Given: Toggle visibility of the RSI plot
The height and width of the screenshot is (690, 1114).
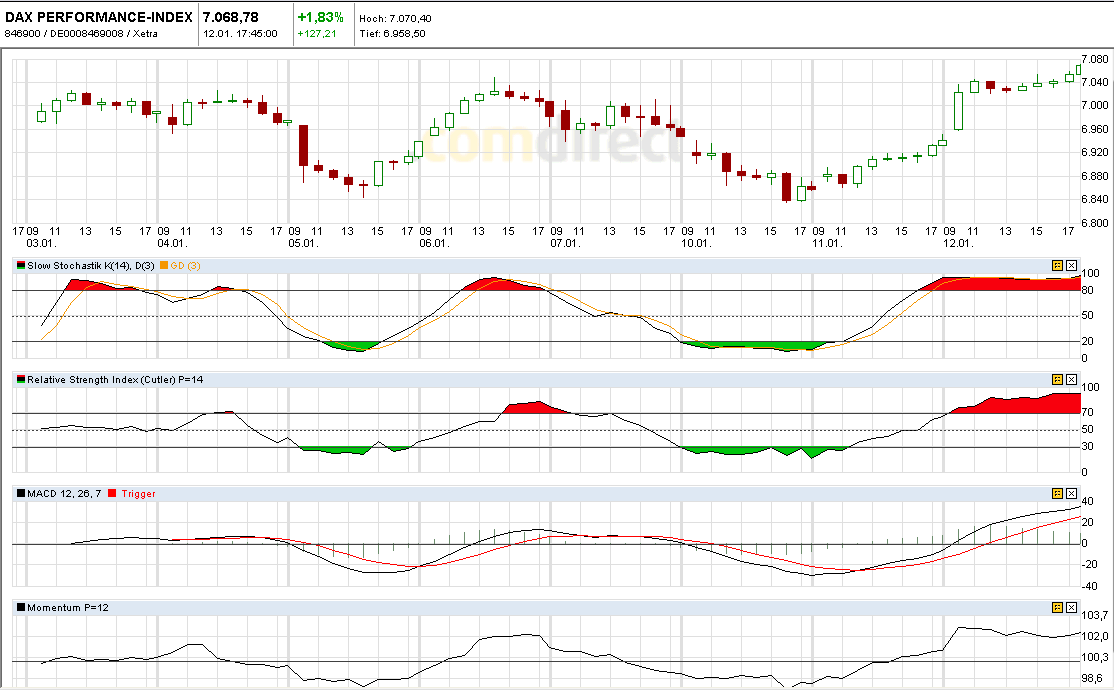Looking at the screenshot, I should point(20,379).
